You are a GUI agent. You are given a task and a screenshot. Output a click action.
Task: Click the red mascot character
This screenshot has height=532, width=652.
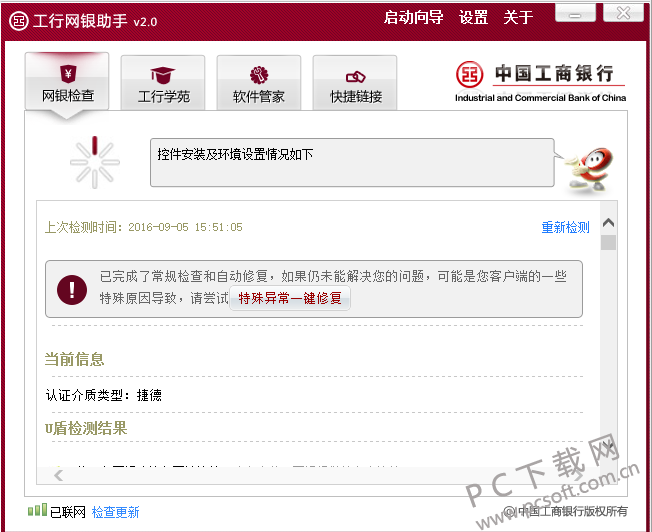coord(590,170)
